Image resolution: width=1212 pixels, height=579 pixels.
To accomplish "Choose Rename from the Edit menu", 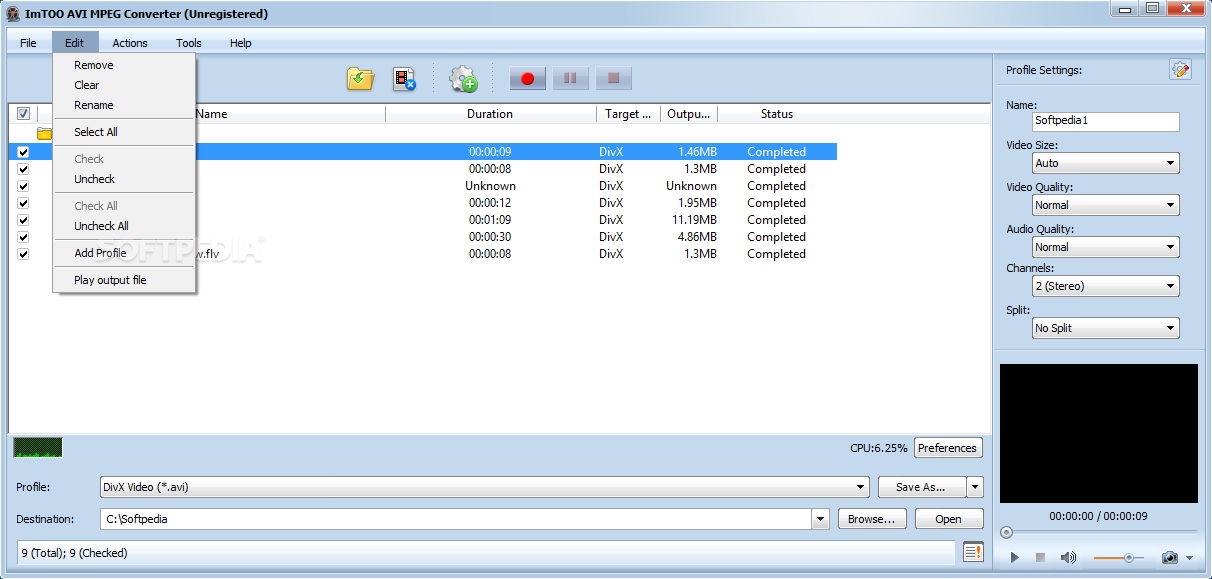I will [124, 105].
